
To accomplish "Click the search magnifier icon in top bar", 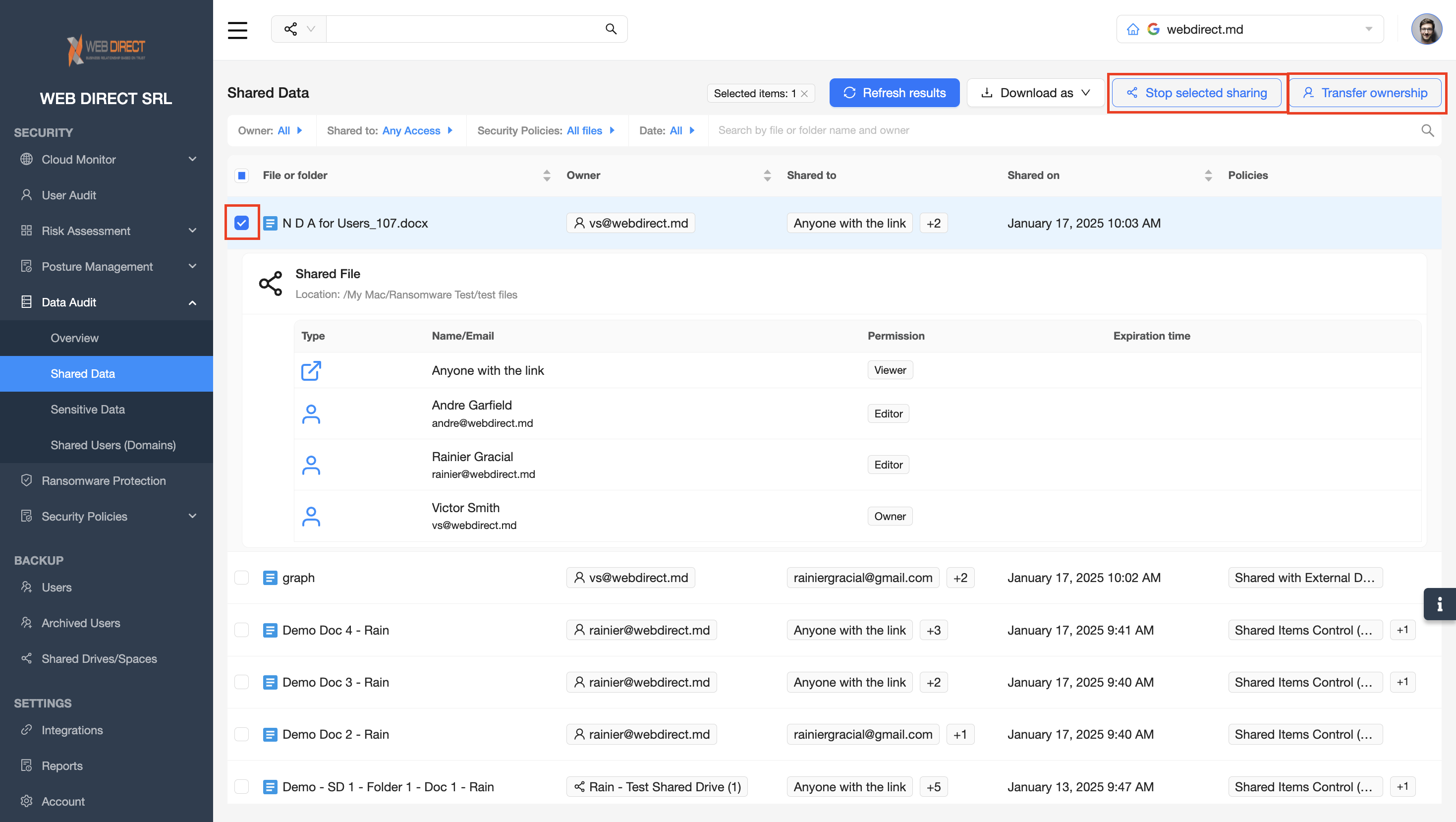I will [611, 29].
